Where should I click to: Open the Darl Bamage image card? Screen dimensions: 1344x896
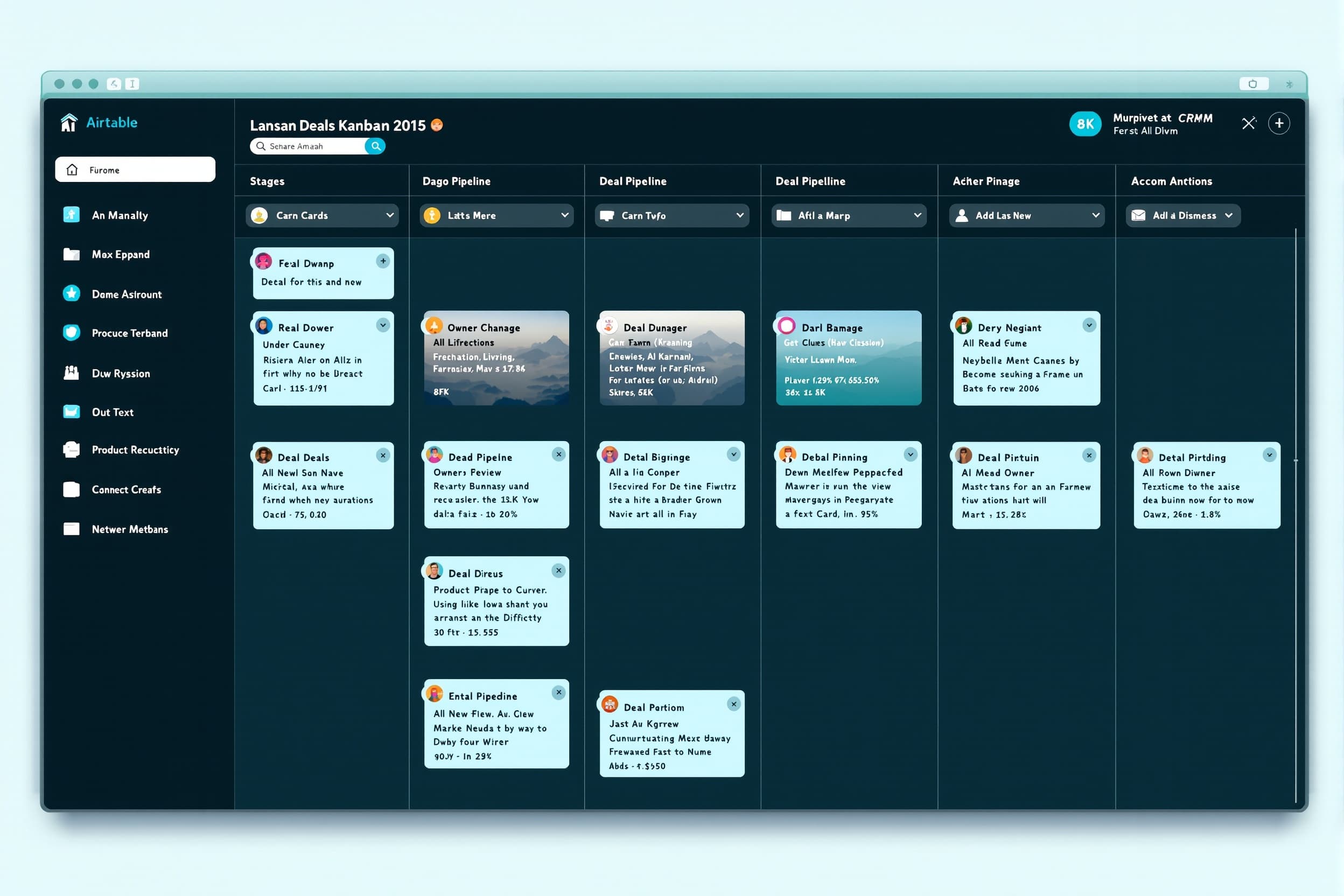click(x=849, y=358)
